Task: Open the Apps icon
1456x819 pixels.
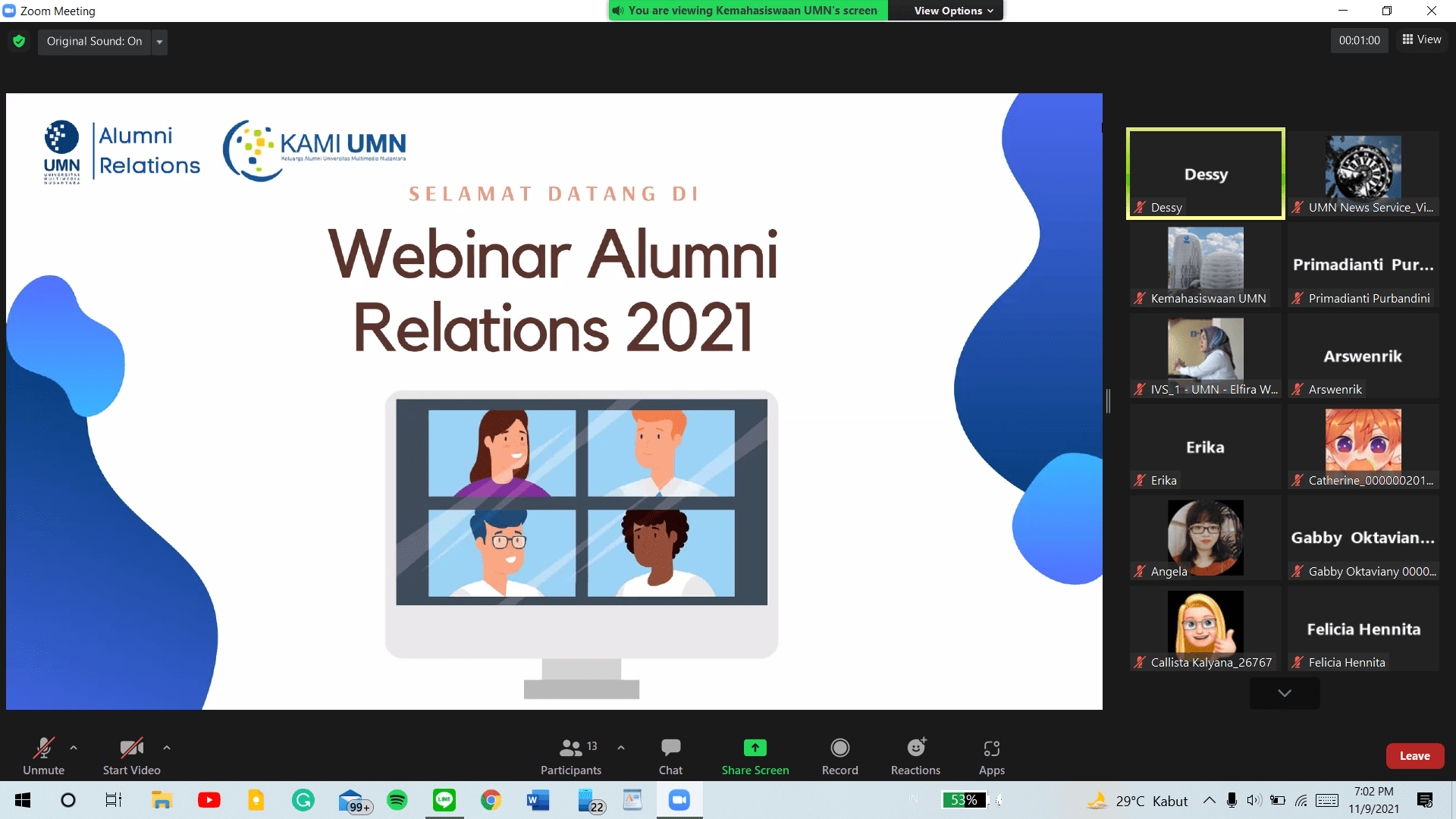Action: [x=991, y=748]
